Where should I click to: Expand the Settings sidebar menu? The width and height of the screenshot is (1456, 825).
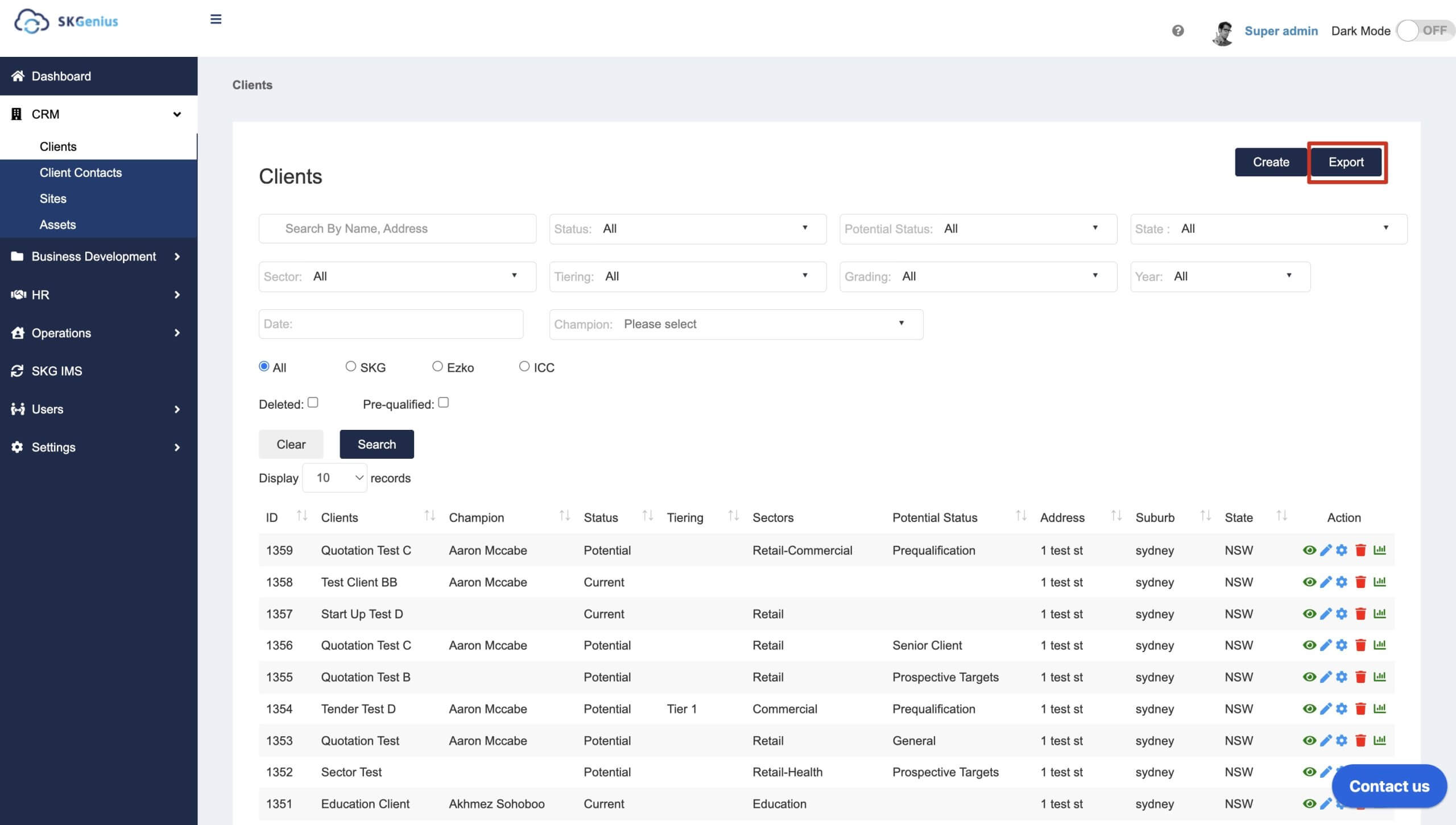click(x=98, y=447)
